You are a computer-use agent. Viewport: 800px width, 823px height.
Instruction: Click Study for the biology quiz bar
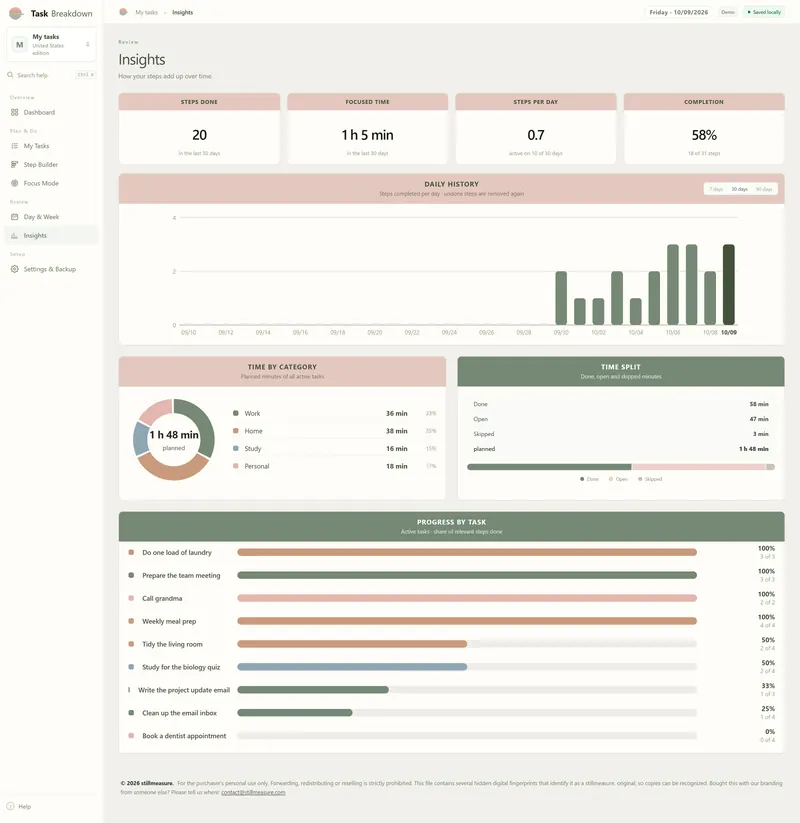pyautogui.click(x=467, y=667)
